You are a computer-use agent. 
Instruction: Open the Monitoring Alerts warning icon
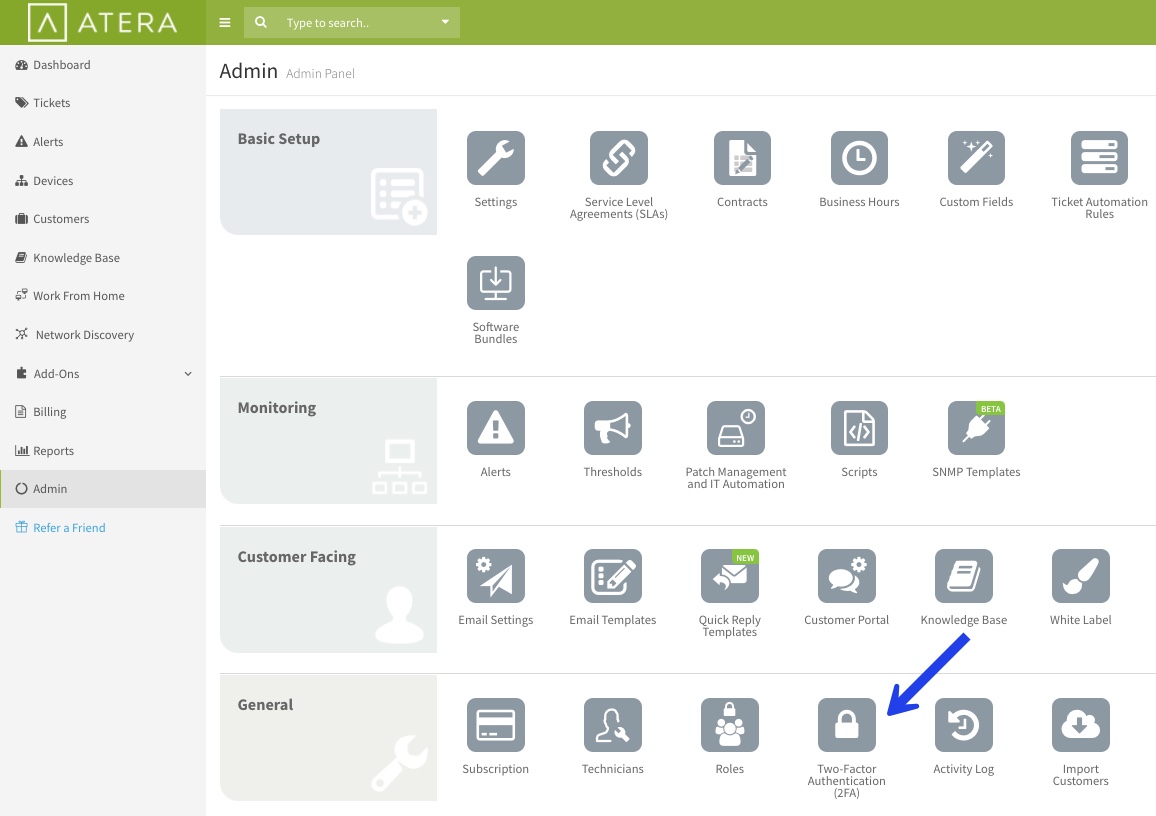pyautogui.click(x=495, y=428)
